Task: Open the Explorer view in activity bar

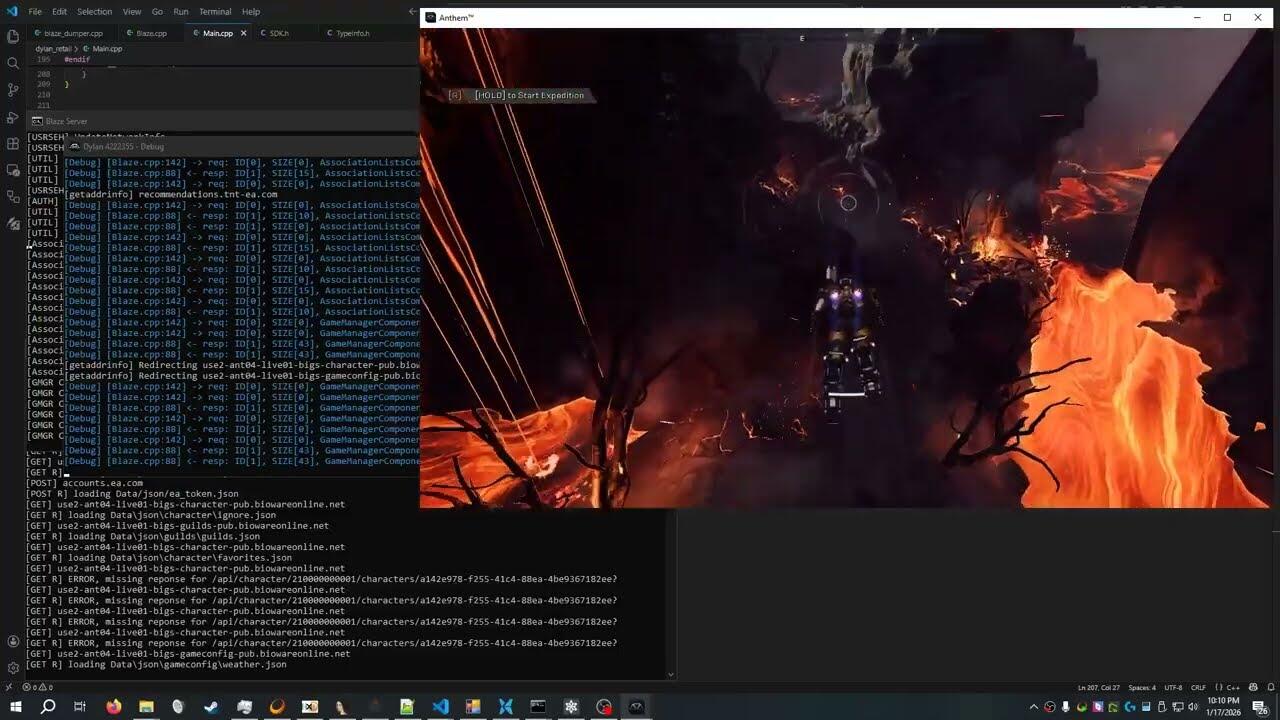Action: pos(13,36)
